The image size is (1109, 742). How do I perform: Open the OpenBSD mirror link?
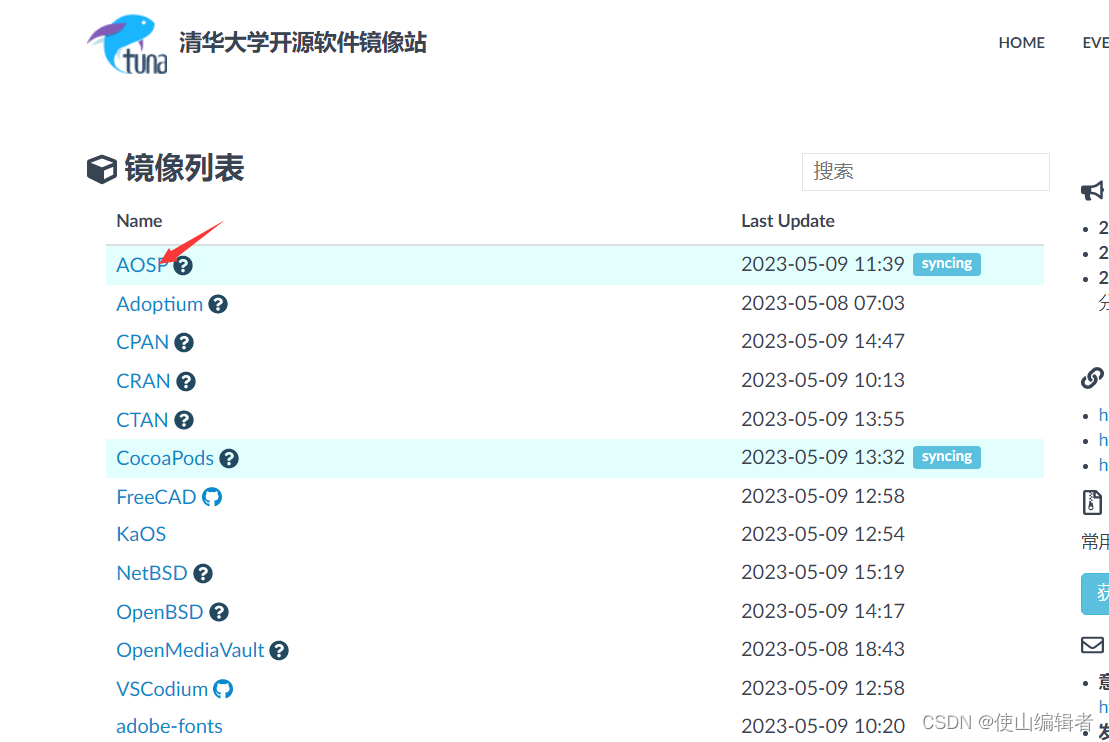point(159,612)
